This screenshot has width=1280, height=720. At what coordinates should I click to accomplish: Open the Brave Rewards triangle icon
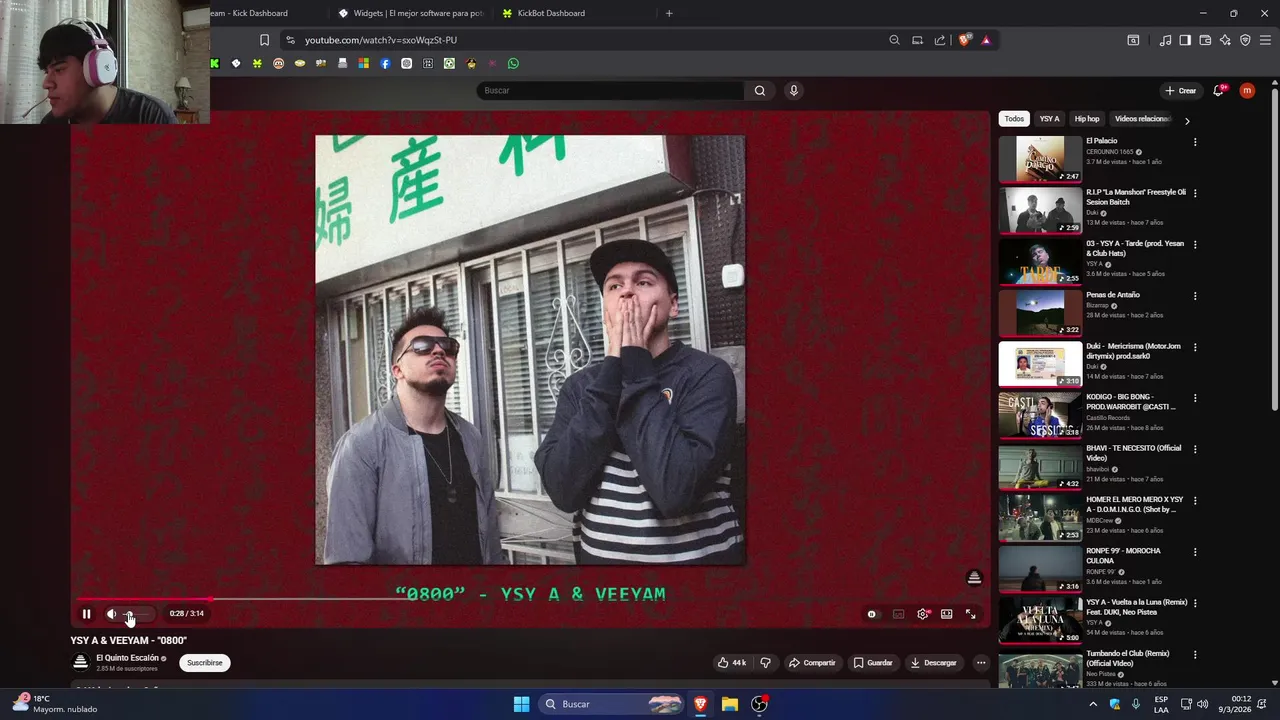[x=986, y=40]
